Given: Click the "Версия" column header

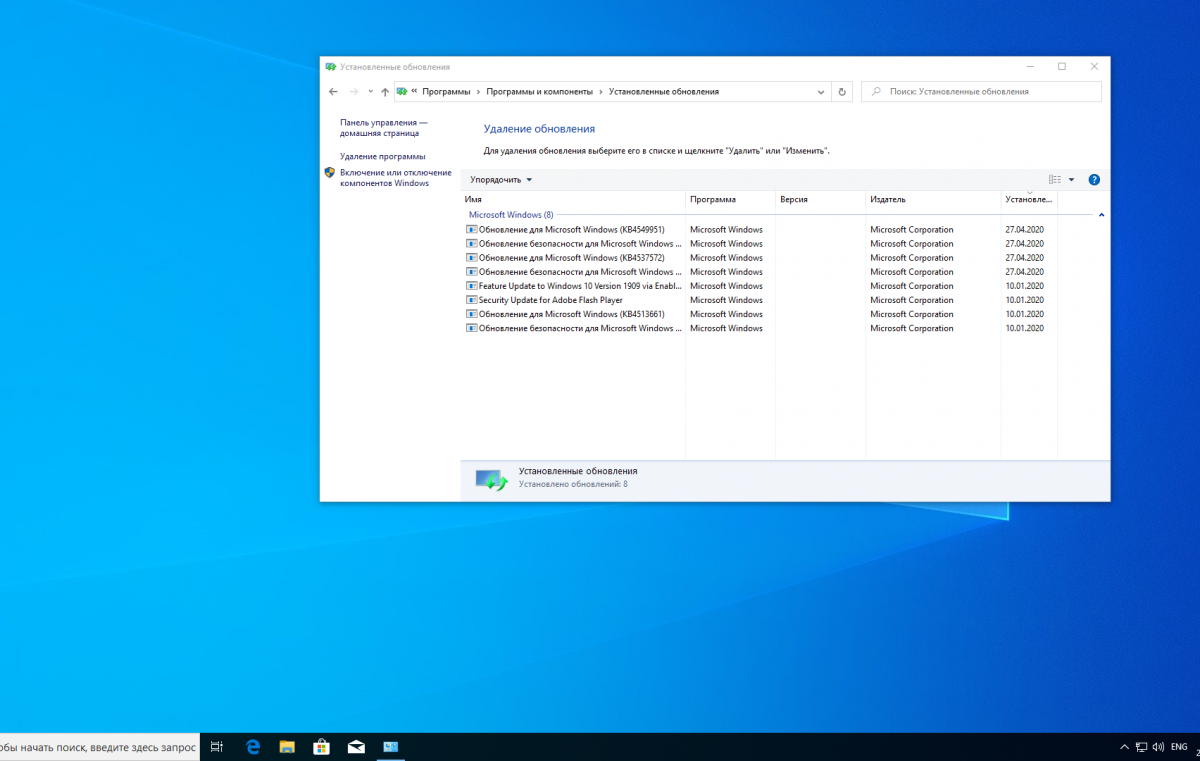Looking at the screenshot, I should 821,200.
